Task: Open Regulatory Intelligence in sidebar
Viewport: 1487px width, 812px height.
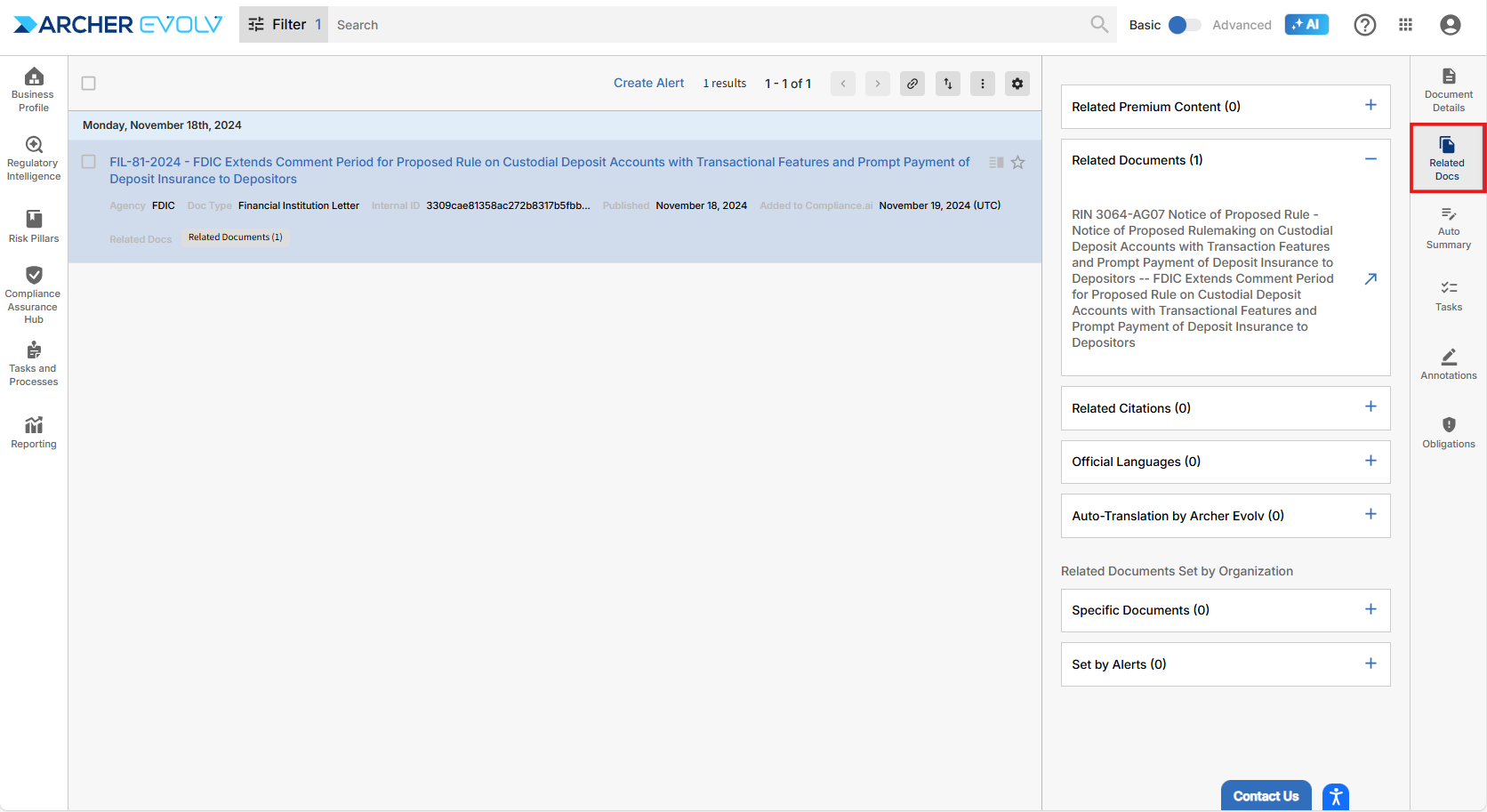Action: [x=34, y=158]
